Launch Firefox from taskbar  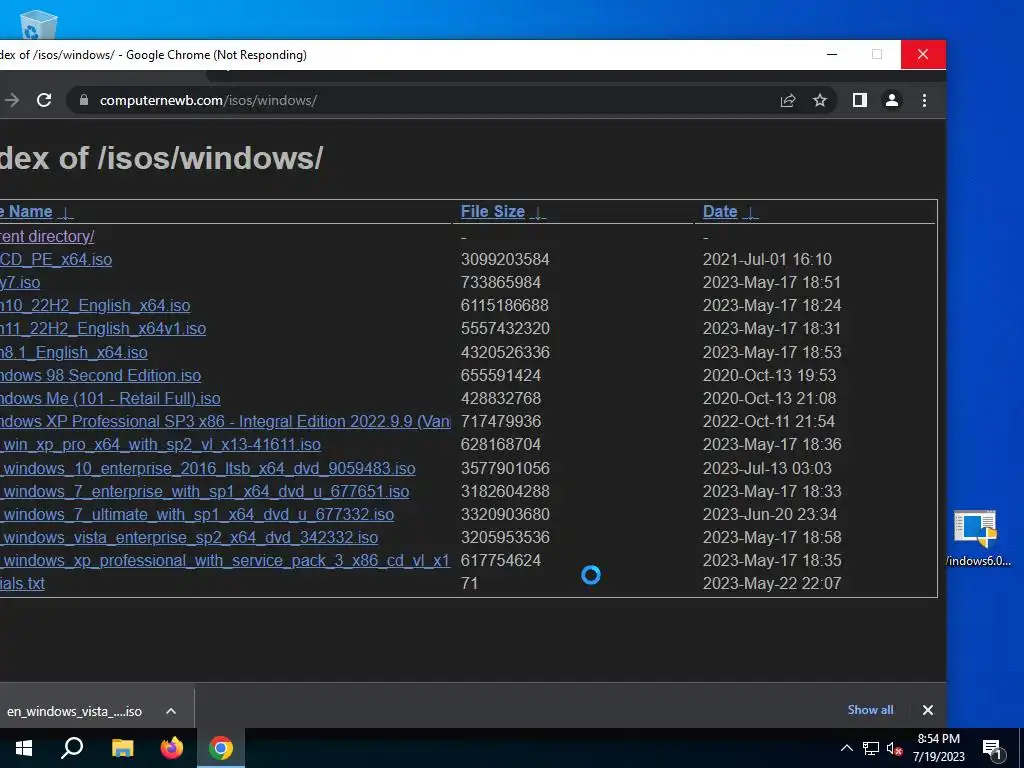tap(172, 748)
